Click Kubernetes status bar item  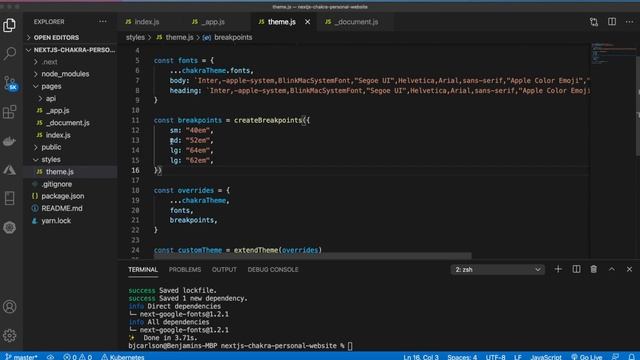tap(122, 357)
